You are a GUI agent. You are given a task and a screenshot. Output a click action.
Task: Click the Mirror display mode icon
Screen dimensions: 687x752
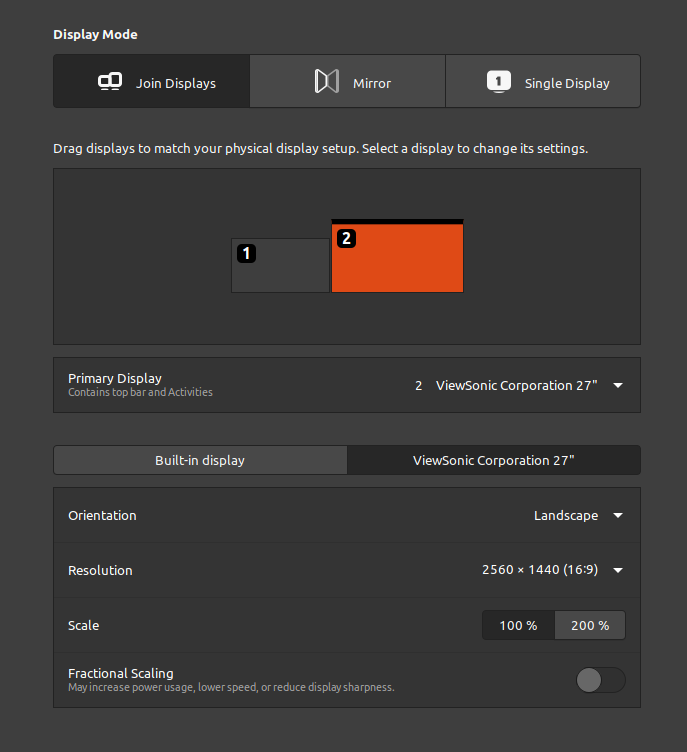point(327,82)
